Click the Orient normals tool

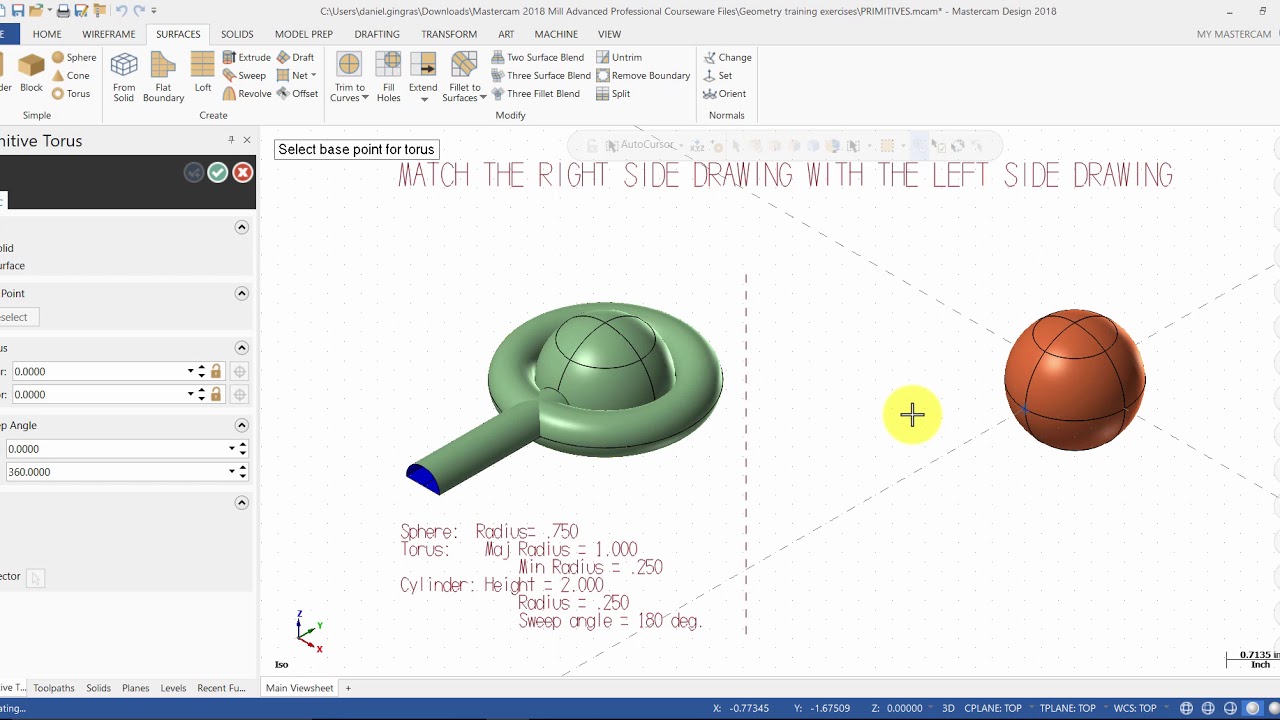pyautogui.click(x=725, y=93)
